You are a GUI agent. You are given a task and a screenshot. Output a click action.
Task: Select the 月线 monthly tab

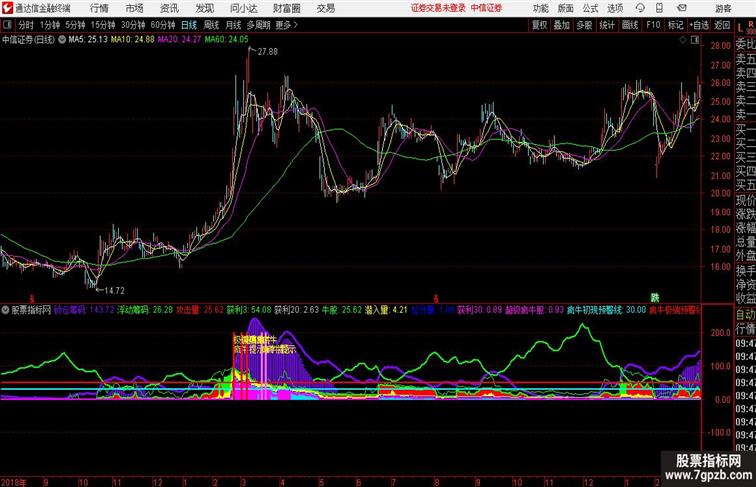coord(233,25)
